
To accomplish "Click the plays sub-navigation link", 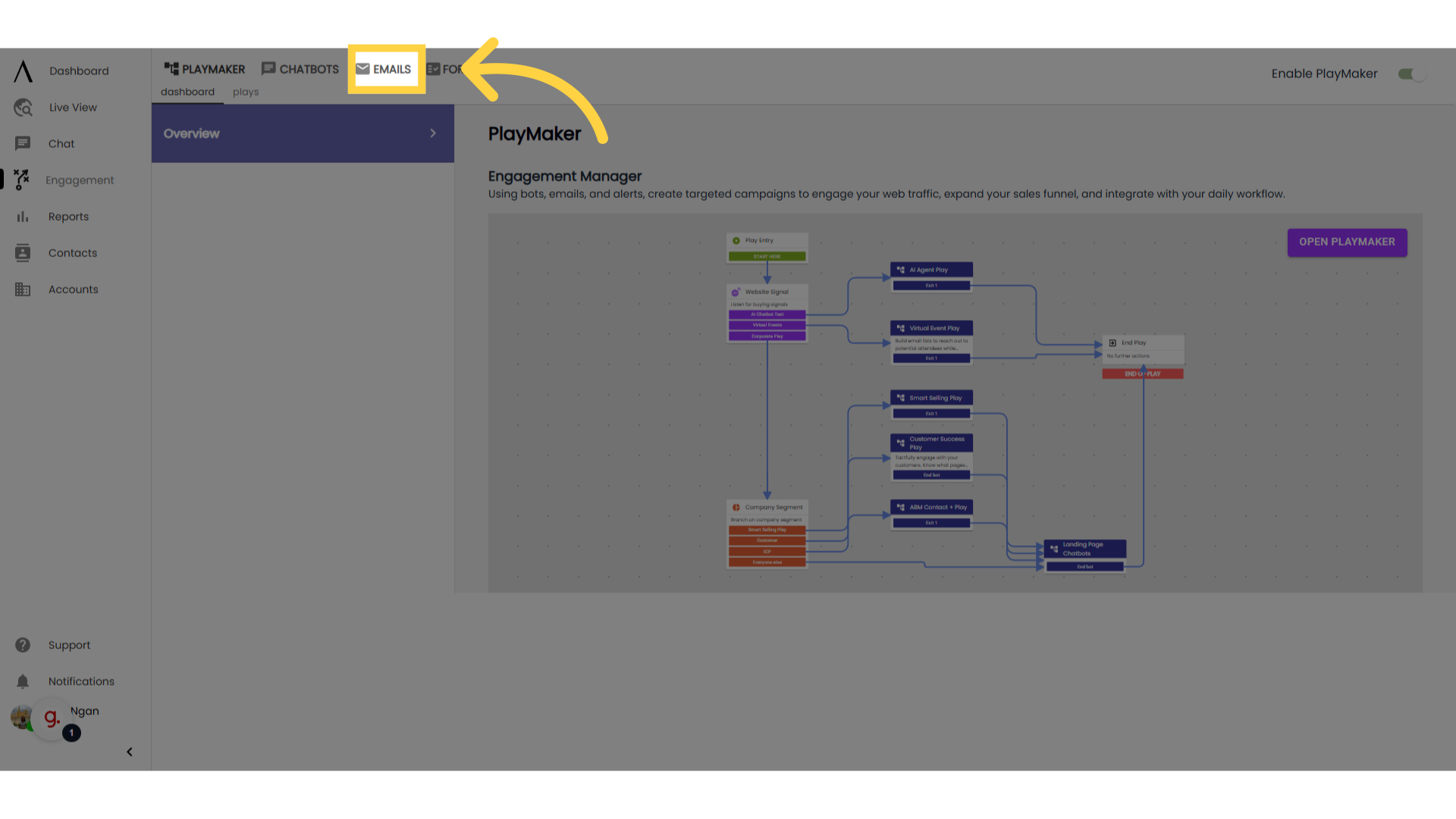I will [245, 92].
